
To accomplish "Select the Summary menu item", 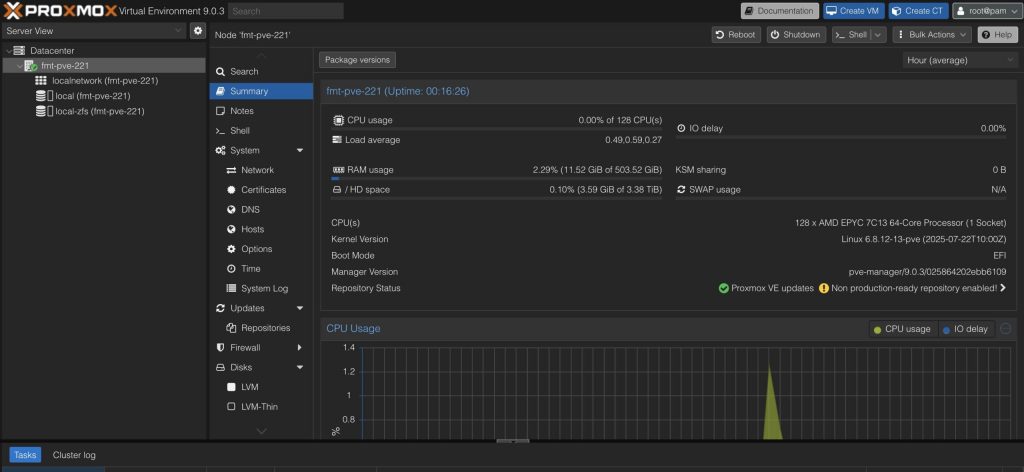I will [261, 91].
